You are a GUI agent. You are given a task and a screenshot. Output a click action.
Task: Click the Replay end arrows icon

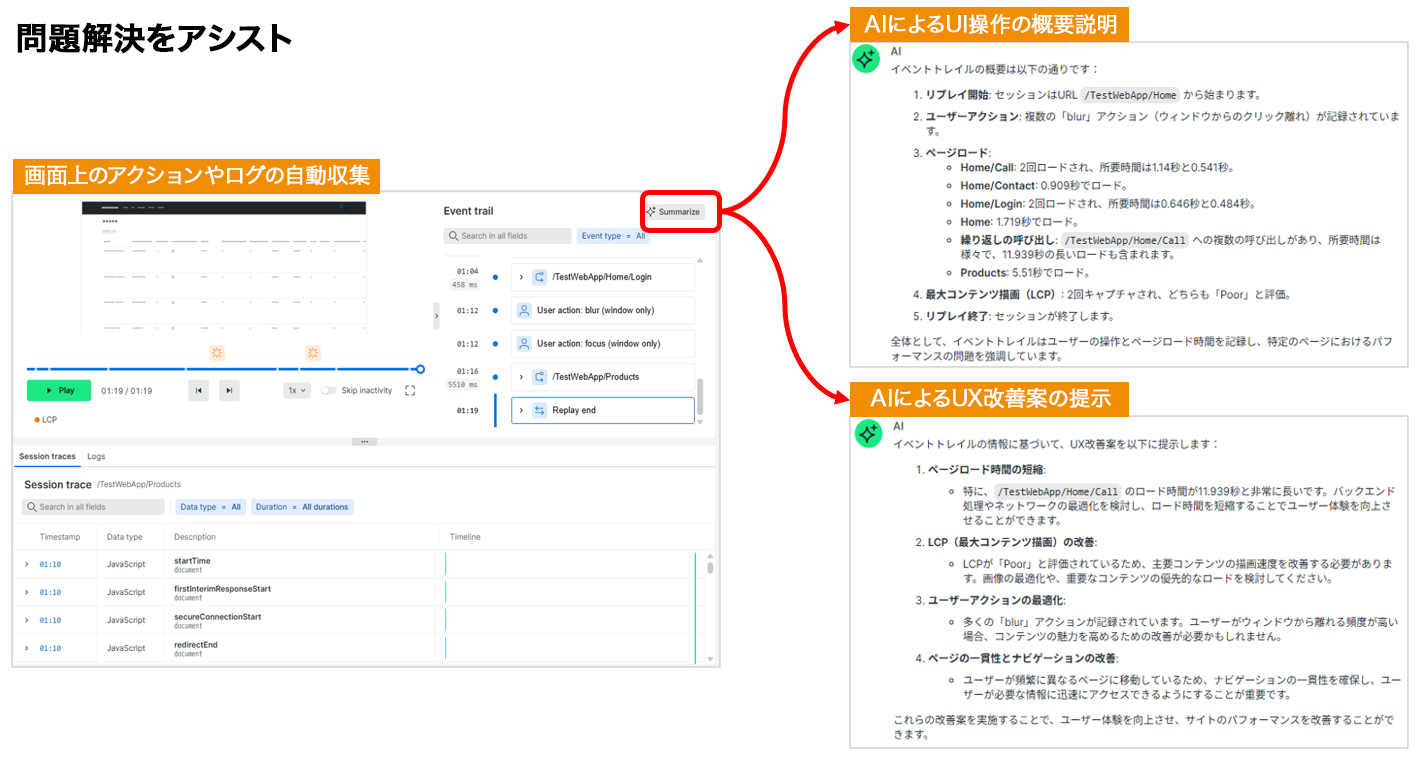(x=540, y=410)
